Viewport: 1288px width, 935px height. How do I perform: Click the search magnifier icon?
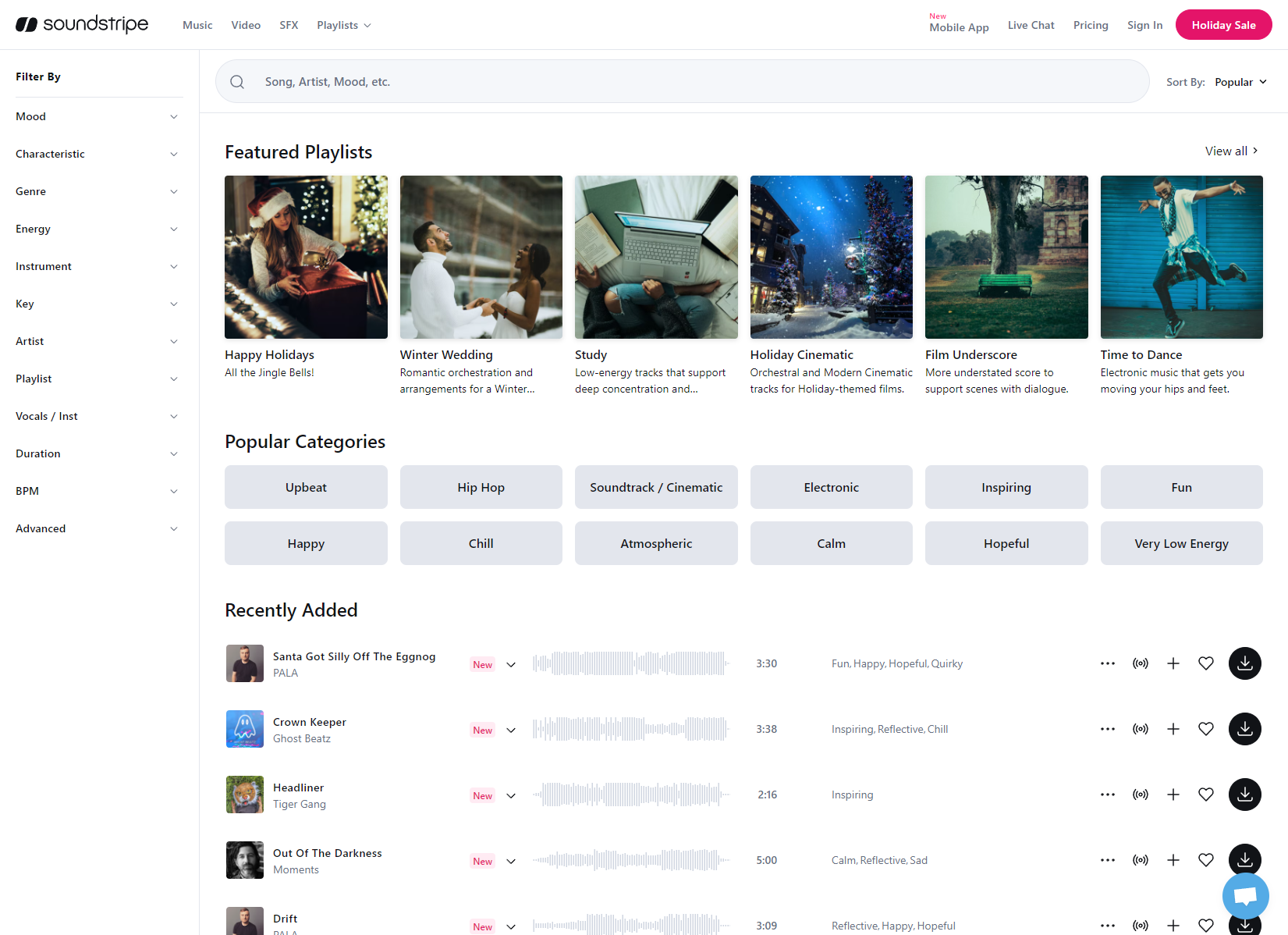point(237,82)
